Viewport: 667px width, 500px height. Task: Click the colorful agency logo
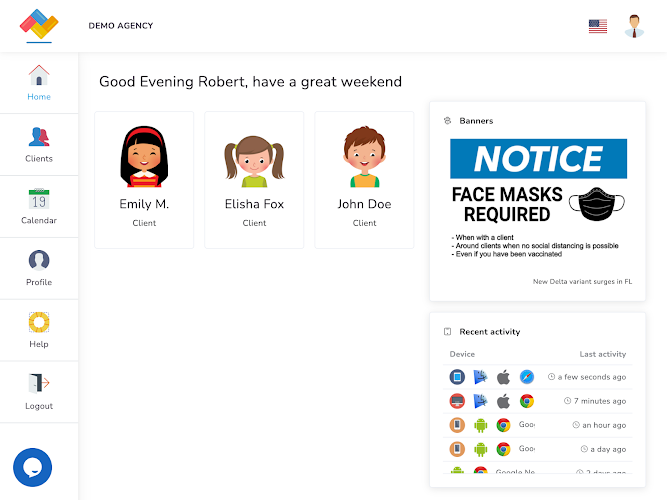pyautogui.click(x=39, y=24)
